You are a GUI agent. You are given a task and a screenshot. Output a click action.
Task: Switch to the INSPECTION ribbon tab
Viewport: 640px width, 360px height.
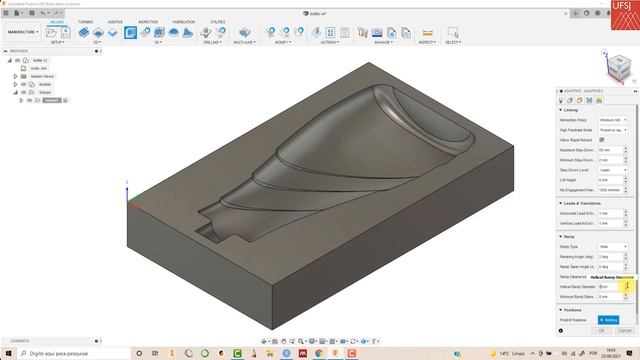(x=148, y=22)
